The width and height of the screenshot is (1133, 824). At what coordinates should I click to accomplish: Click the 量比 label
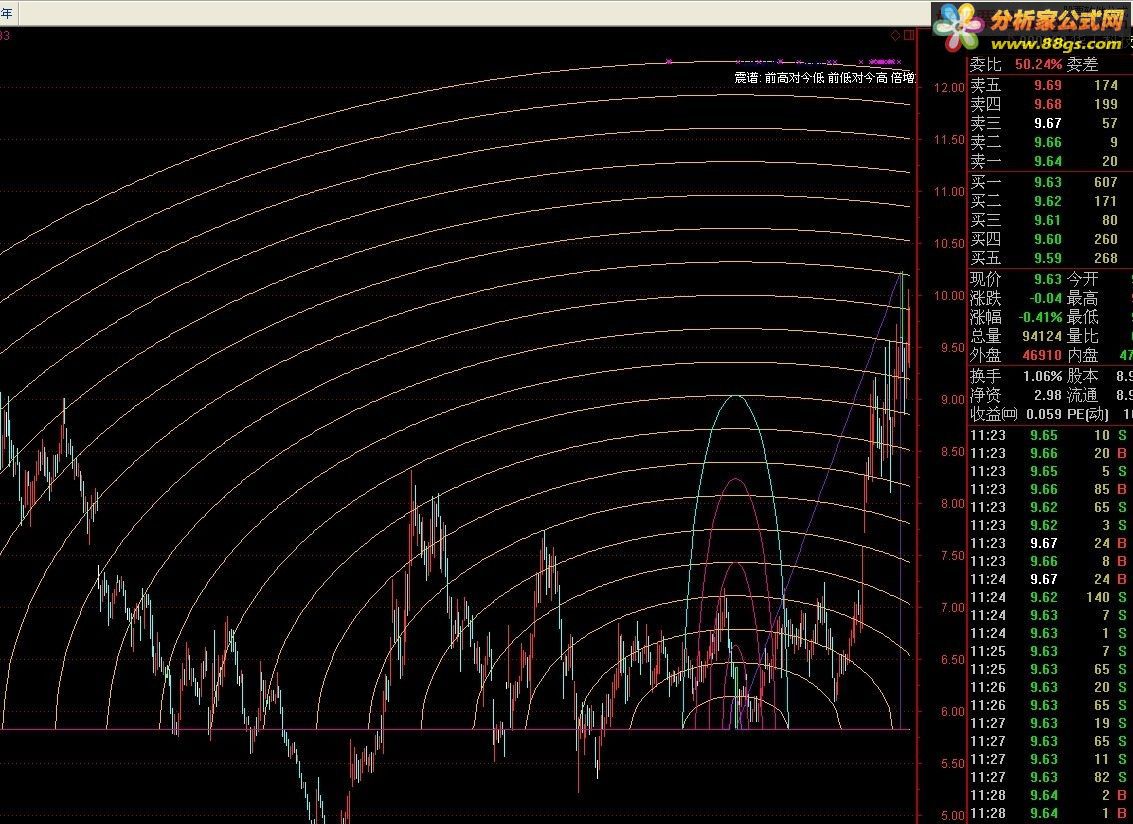(1082, 336)
